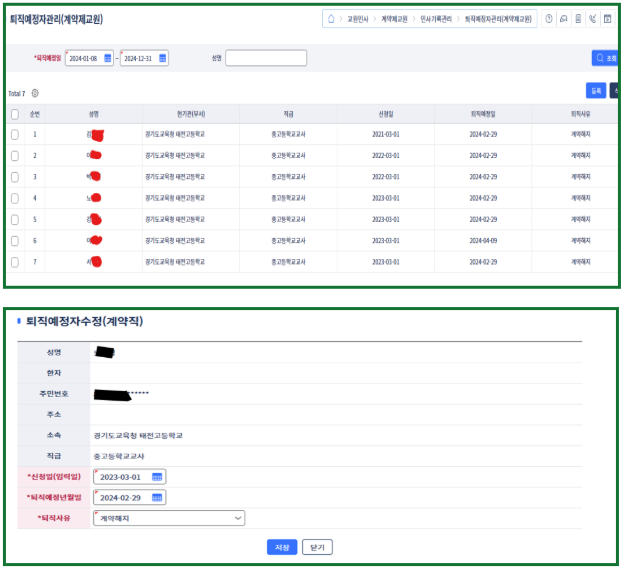Image resolution: width=621 pixels, height=571 pixels.
Task: Open calendar icon for 퇴직예정년월일 2024-02-29
Action: click(x=157, y=497)
